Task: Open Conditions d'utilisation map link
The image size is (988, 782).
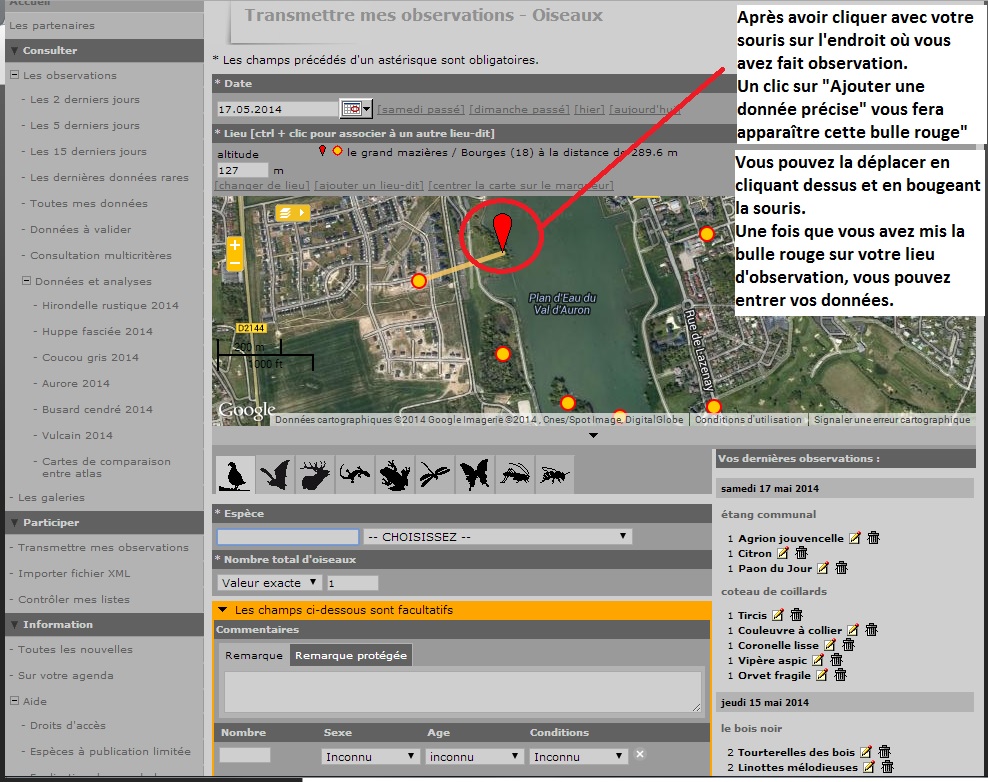Action: [x=748, y=420]
